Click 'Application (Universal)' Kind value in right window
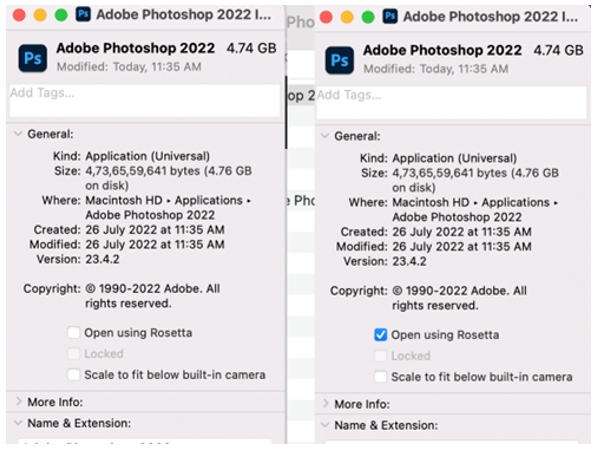 pos(455,158)
